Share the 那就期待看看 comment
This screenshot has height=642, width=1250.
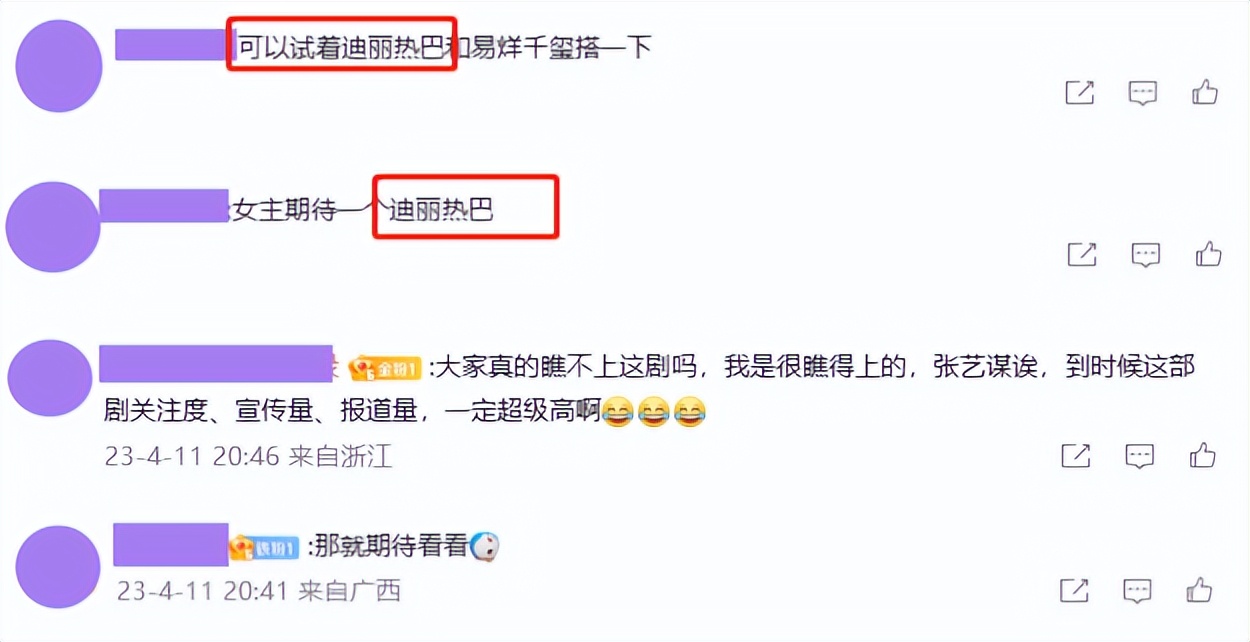(1074, 590)
